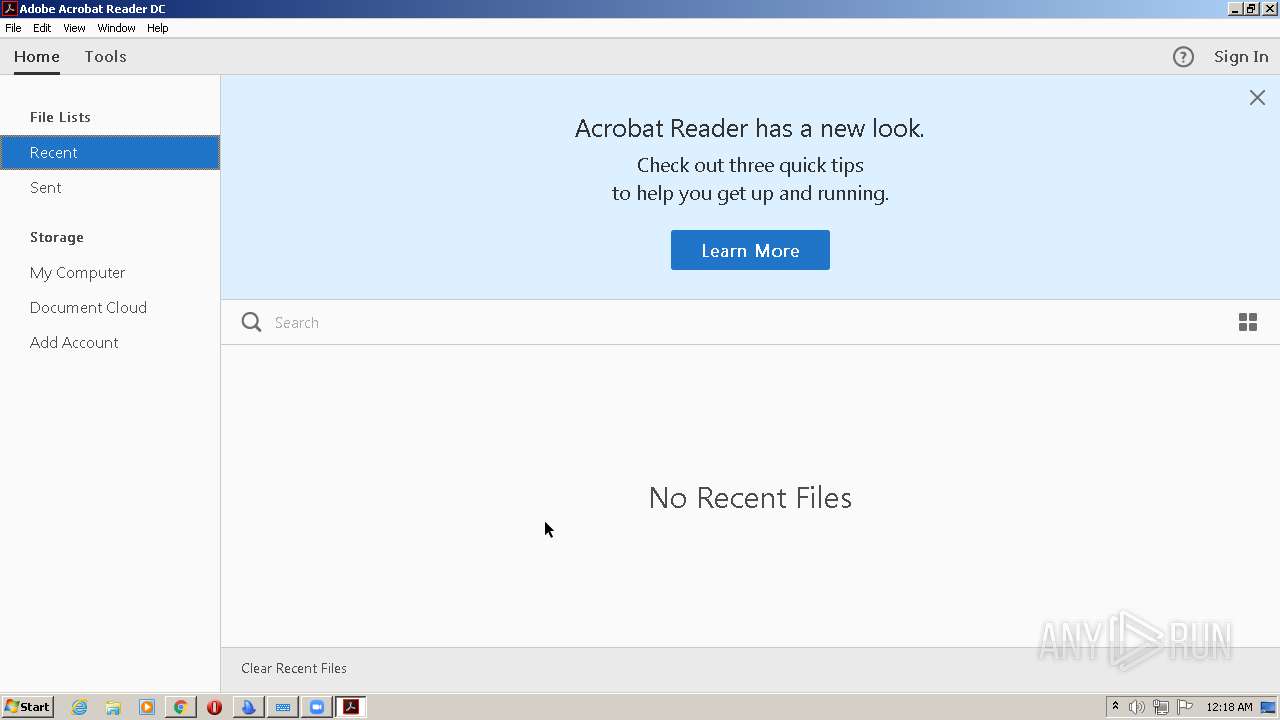Close the new look banner
This screenshot has width=1280, height=720.
click(1257, 97)
